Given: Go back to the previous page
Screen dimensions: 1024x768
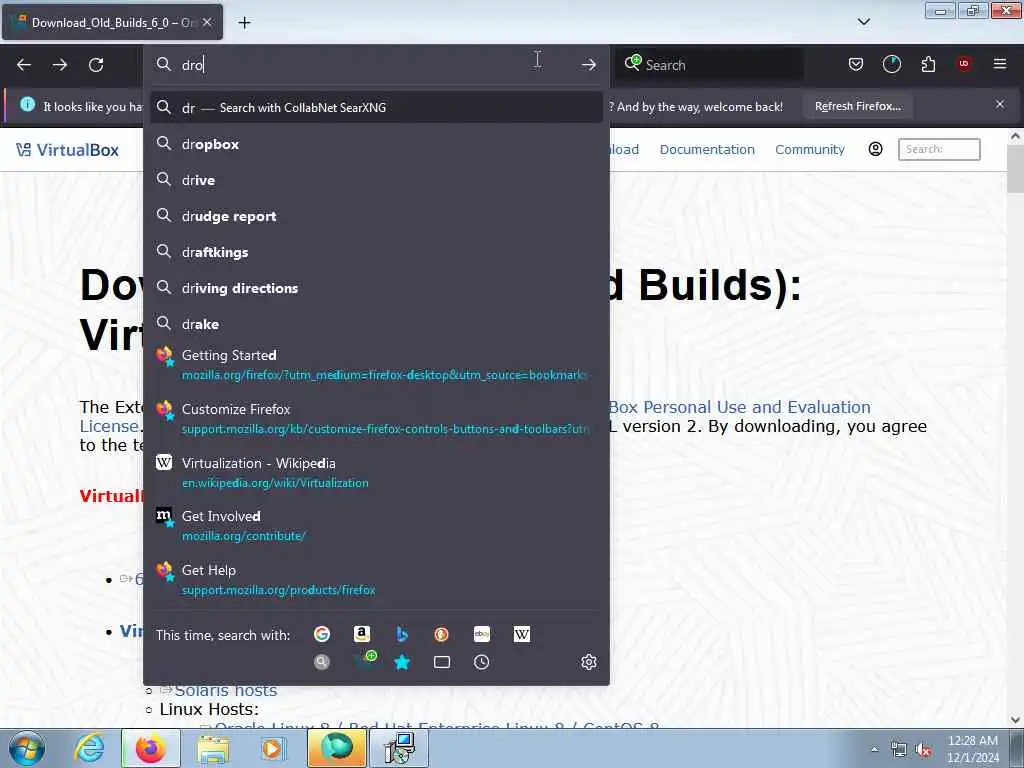Looking at the screenshot, I should point(24,65).
